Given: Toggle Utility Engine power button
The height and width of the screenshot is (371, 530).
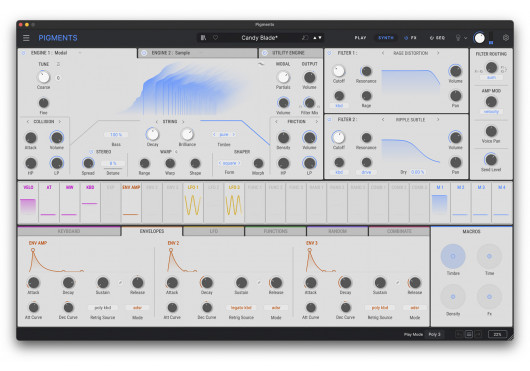Looking at the screenshot, I should 265,53.
